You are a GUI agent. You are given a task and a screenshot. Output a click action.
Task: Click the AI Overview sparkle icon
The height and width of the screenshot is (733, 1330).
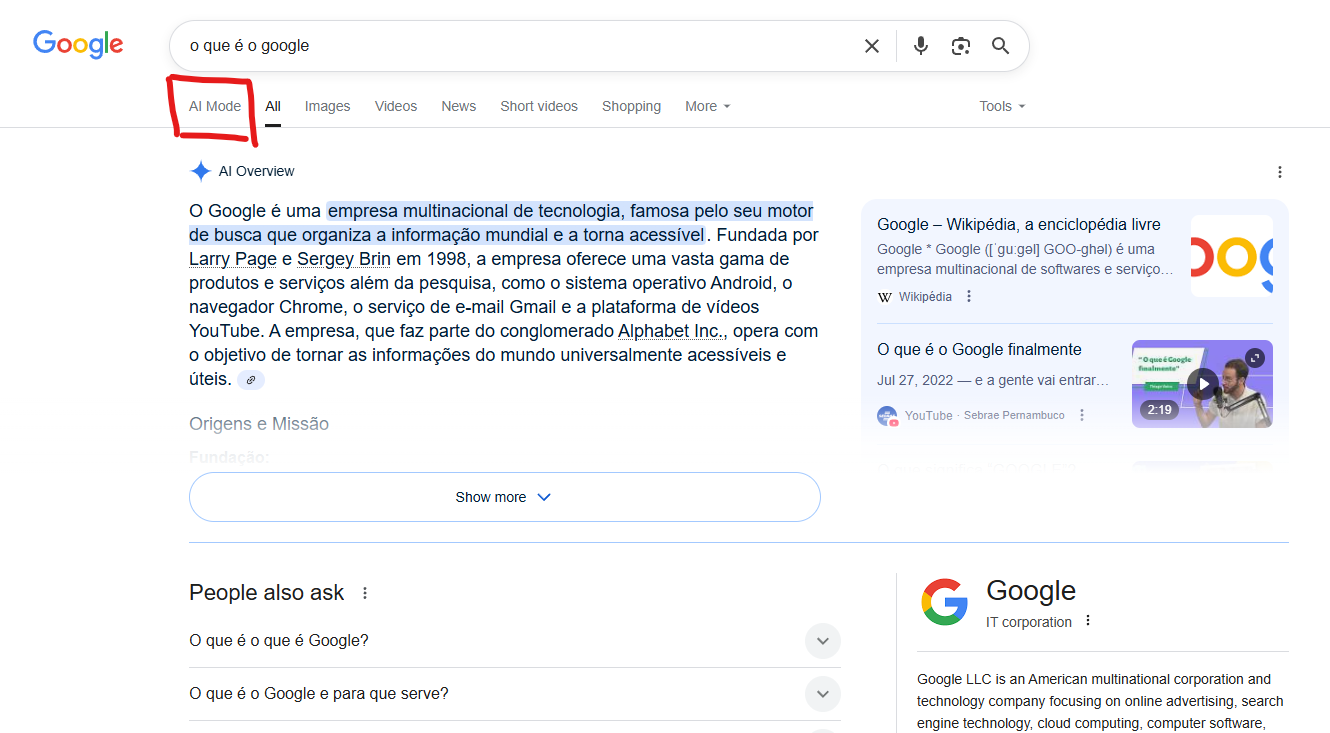click(200, 170)
